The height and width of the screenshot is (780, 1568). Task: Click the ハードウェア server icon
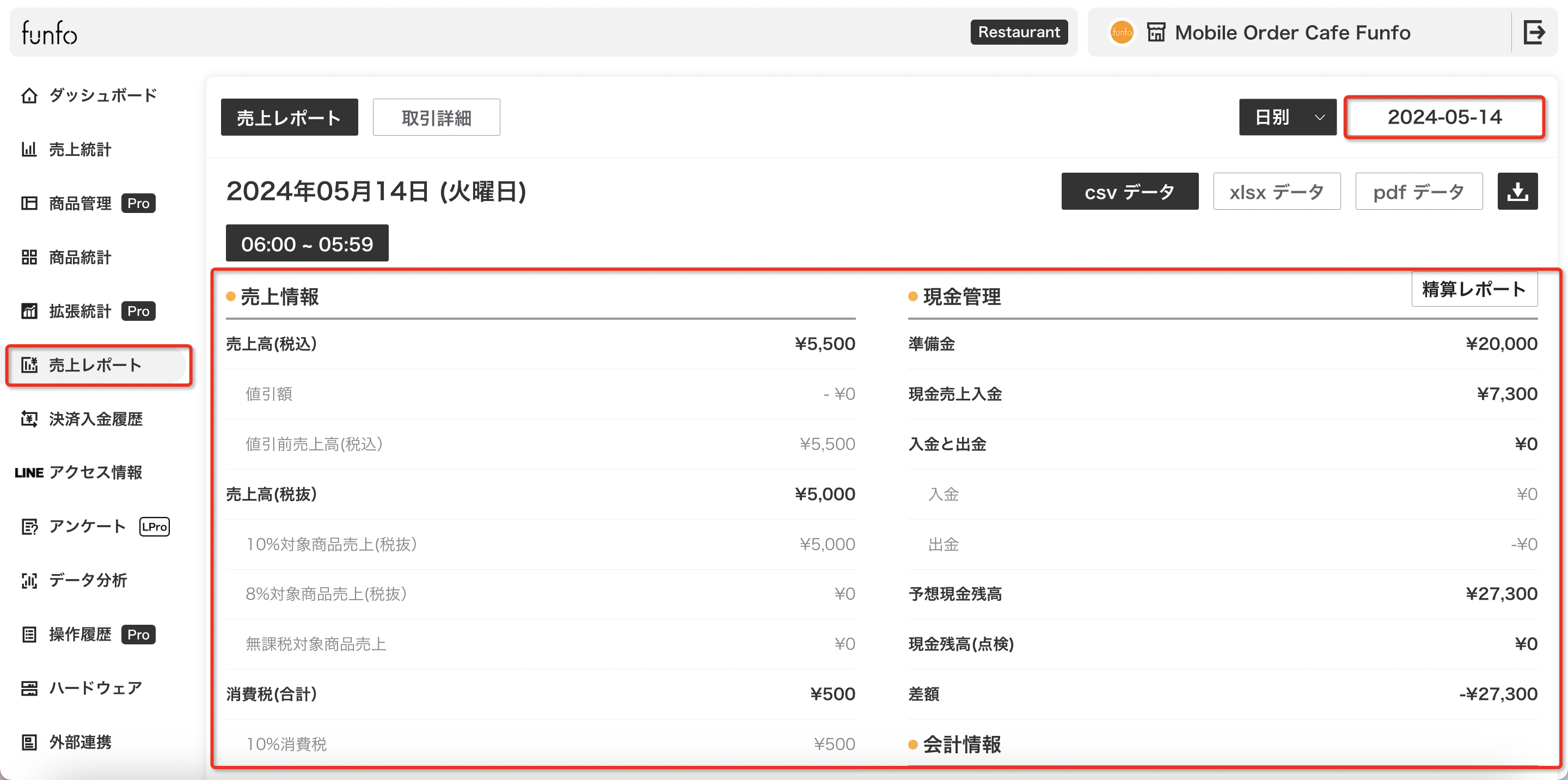point(29,688)
